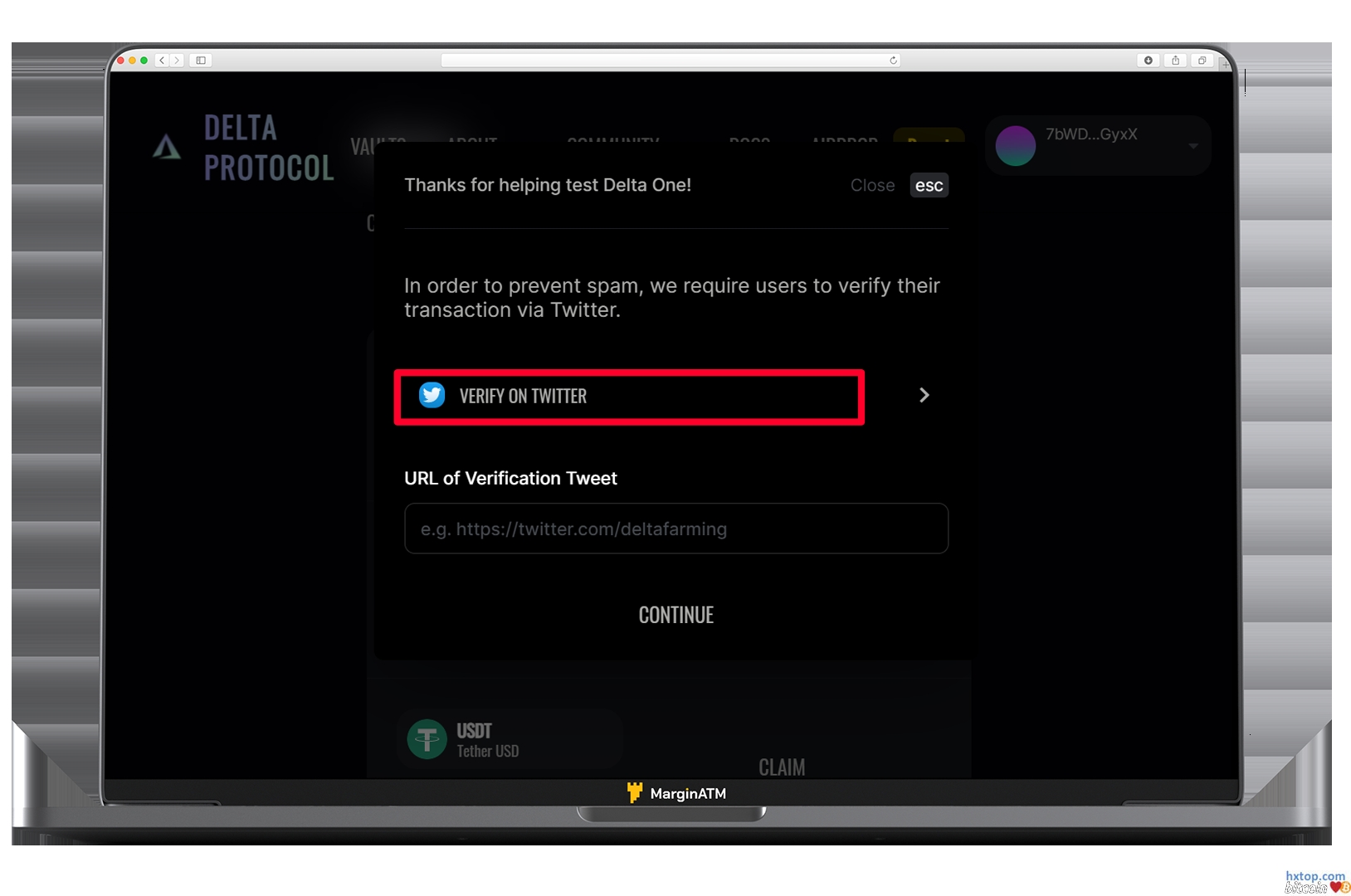Click the esc key badge
Image resolution: width=1351 pixels, height=896 pixels.
click(929, 186)
